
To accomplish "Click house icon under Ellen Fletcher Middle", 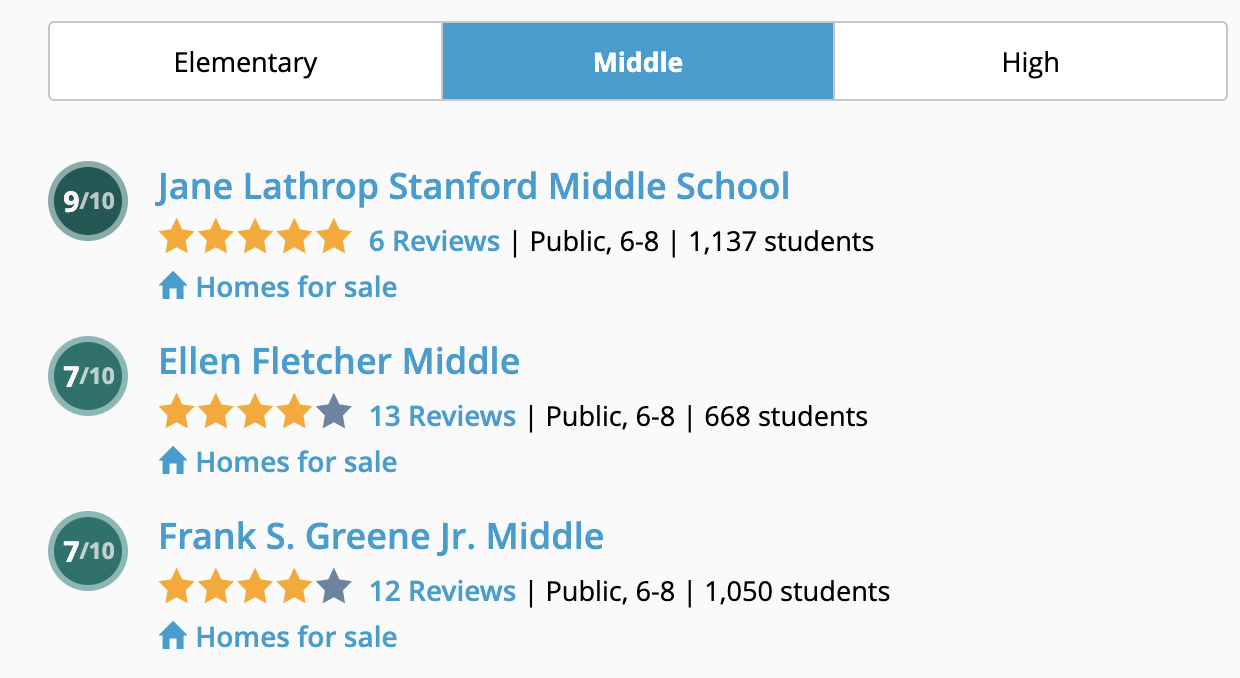I will click(x=173, y=461).
